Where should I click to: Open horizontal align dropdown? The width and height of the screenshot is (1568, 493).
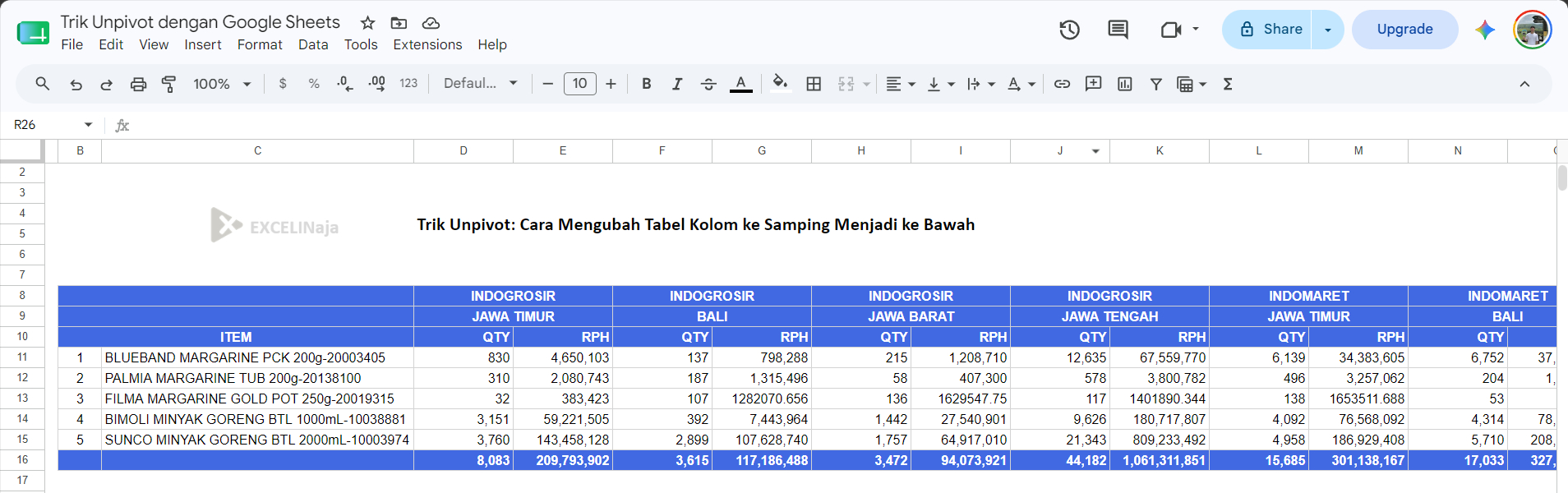901,84
